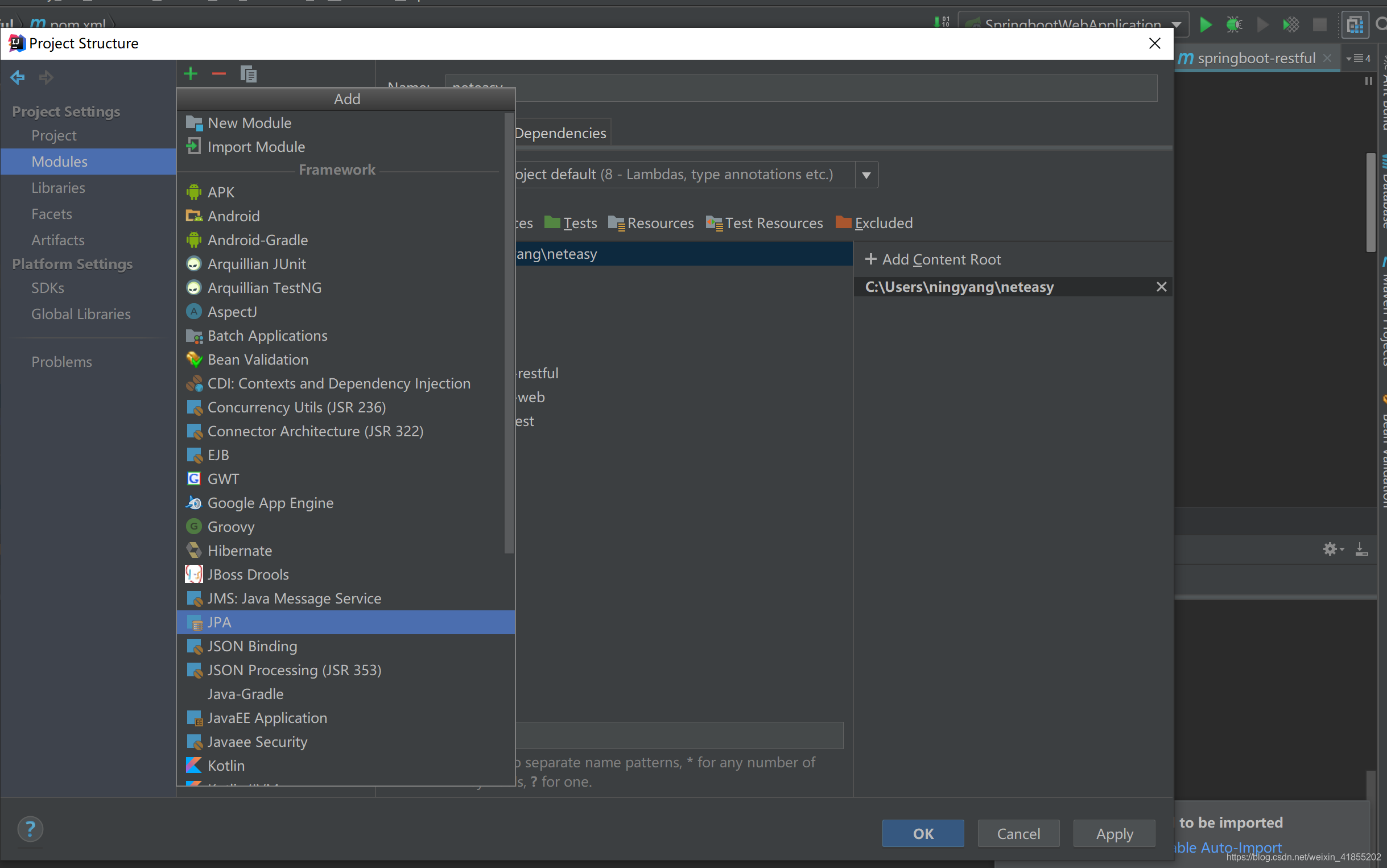Select JBoss Drools framework
This screenshot has width=1387, height=868.
coord(345,574)
